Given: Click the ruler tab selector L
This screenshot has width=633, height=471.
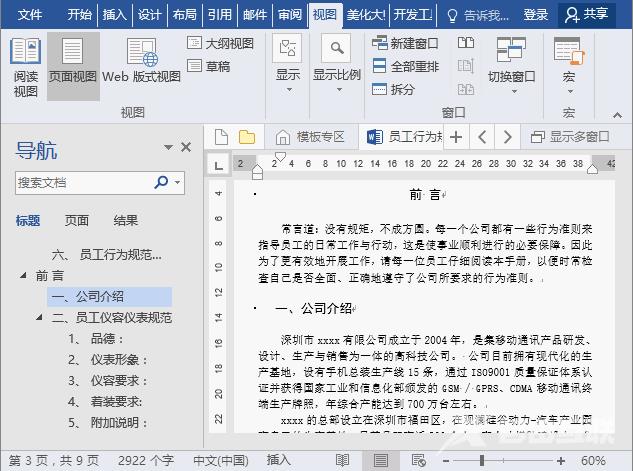Looking at the screenshot, I should point(218,165).
